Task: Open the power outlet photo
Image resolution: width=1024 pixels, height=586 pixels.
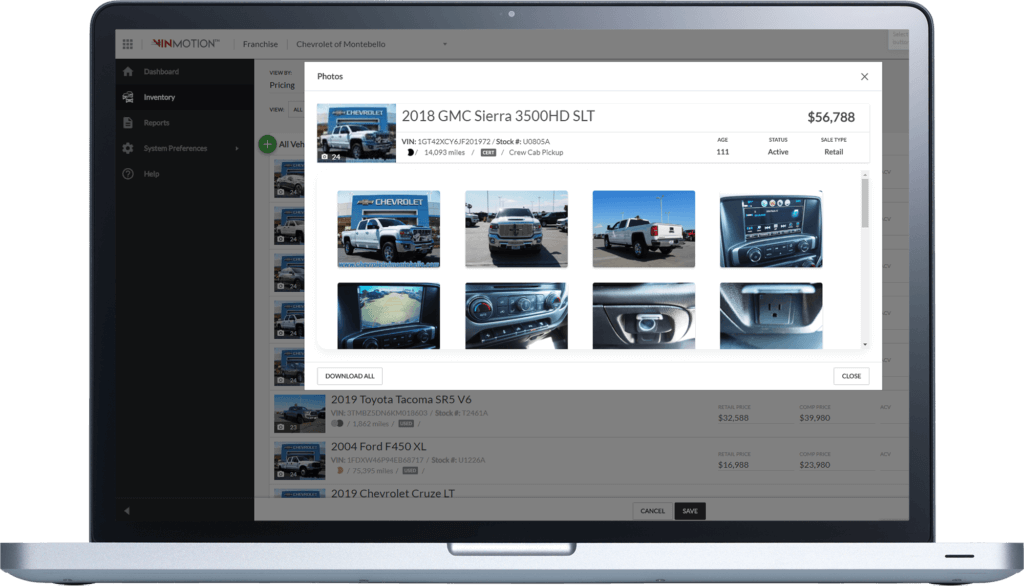Action: 771,316
